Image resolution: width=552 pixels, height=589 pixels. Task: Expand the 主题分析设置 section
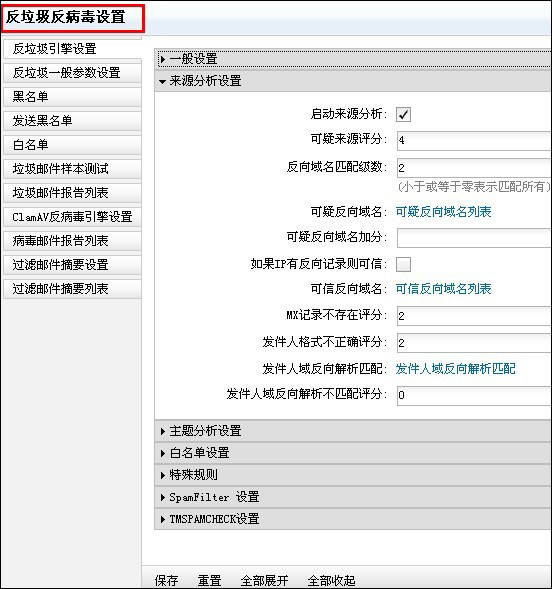pyautogui.click(x=353, y=431)
